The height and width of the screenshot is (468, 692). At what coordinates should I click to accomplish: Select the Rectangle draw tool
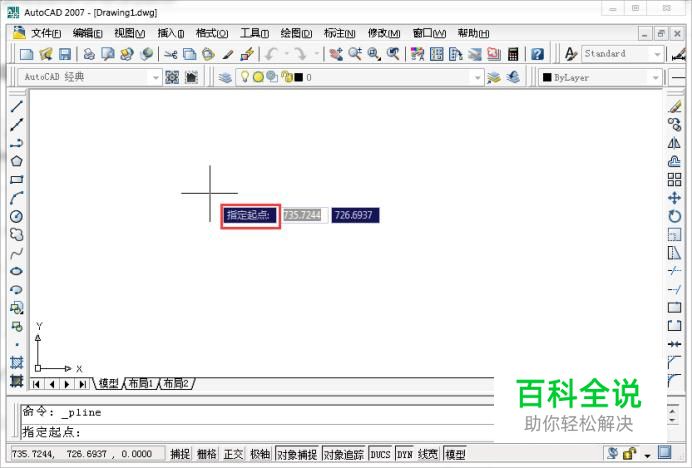16,179
